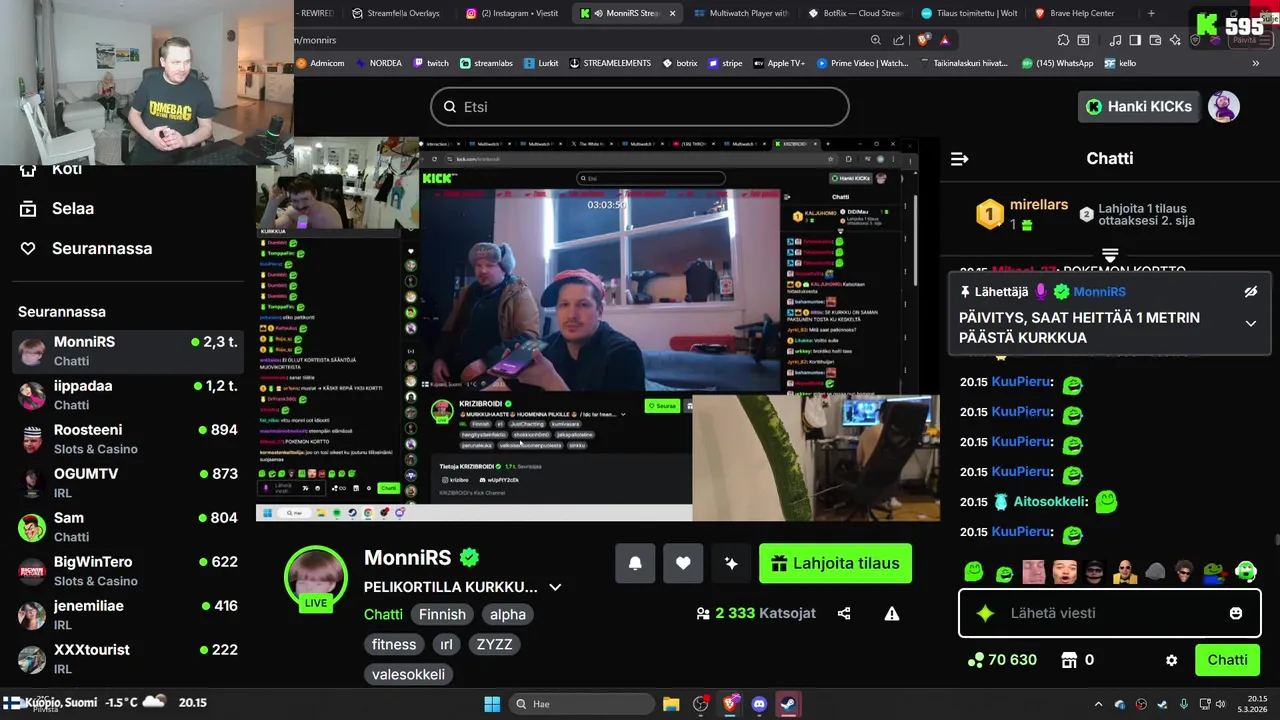Select the green smiley blob quick emote
This screenshot has height=720, width=1280.
[x=974, y=572]
